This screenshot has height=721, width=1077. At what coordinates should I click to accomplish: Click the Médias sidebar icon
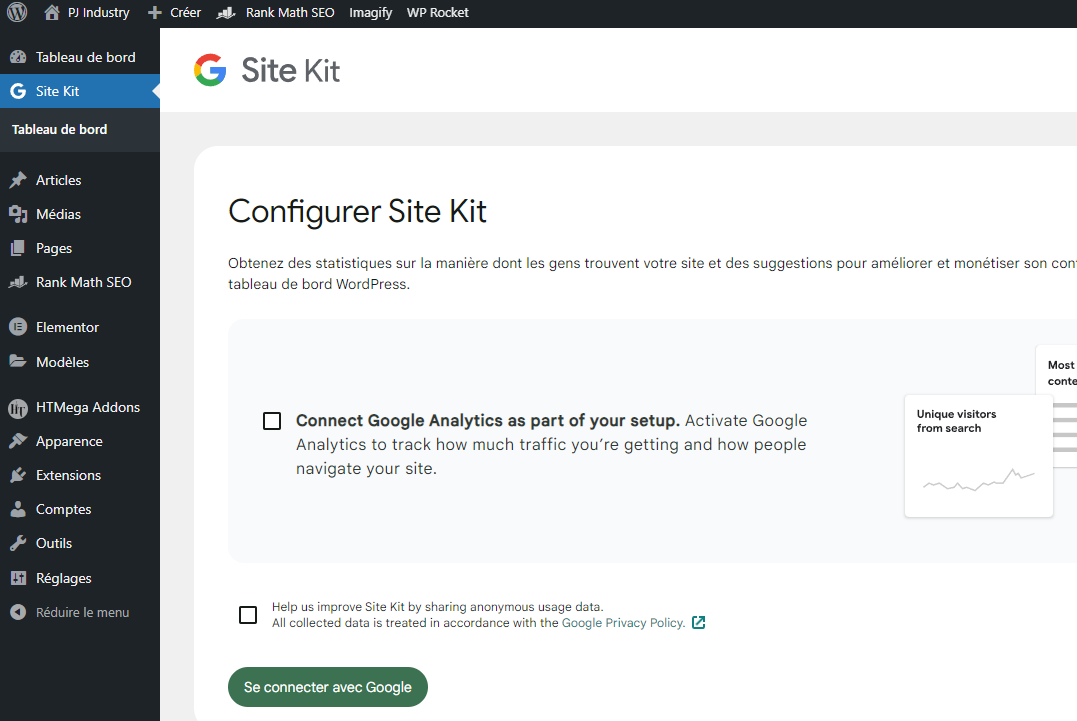point(17,214)
